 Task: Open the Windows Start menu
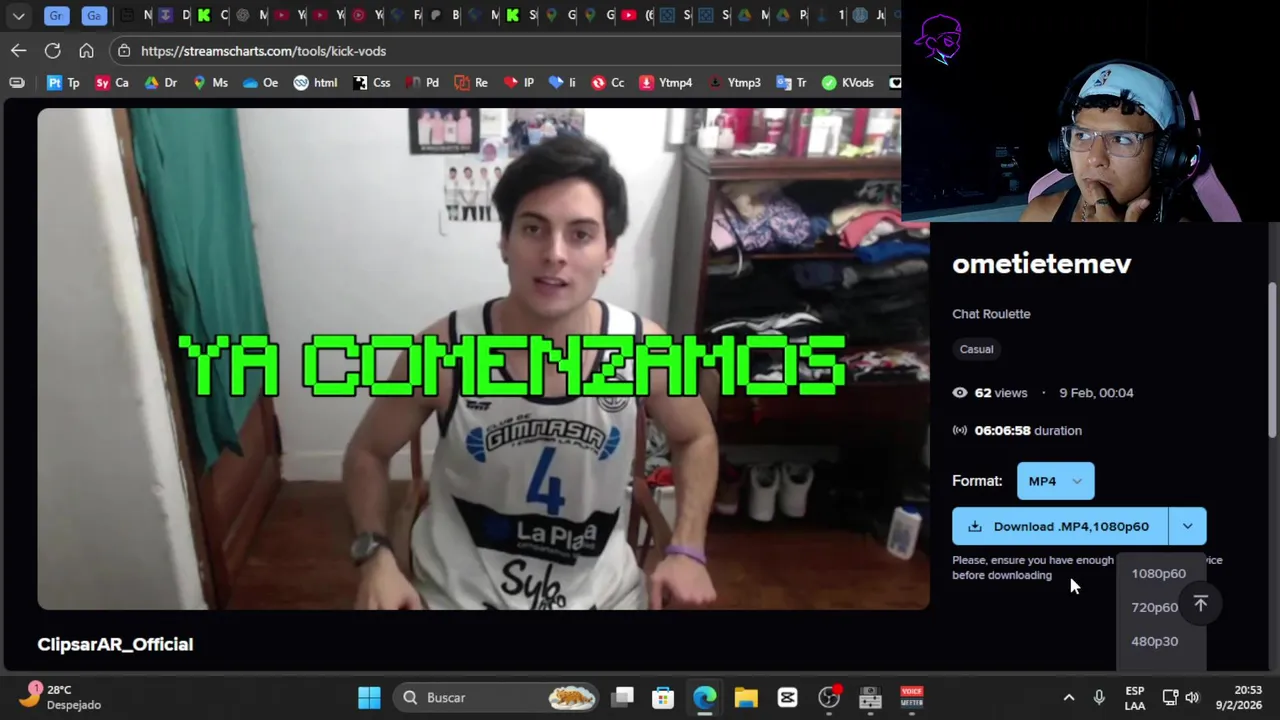click(369, 697)
